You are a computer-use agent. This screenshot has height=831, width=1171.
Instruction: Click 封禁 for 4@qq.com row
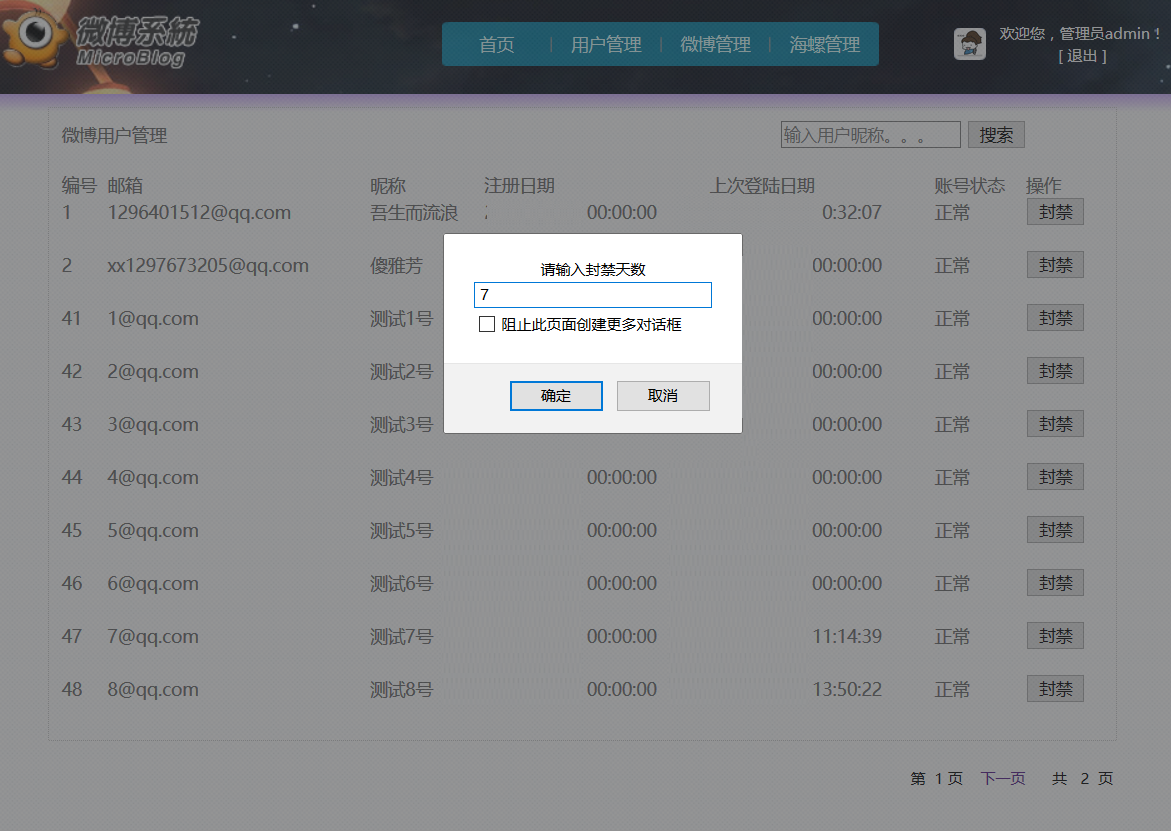pos(1055,477)
